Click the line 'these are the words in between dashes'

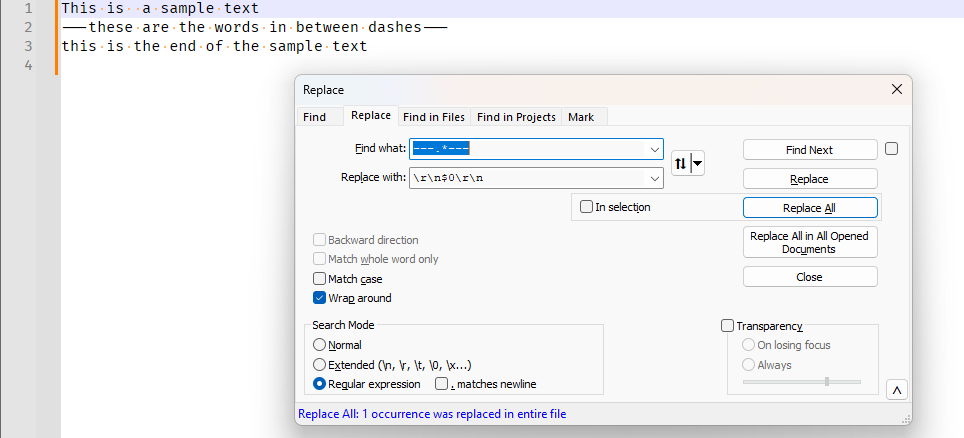[255, 28]
